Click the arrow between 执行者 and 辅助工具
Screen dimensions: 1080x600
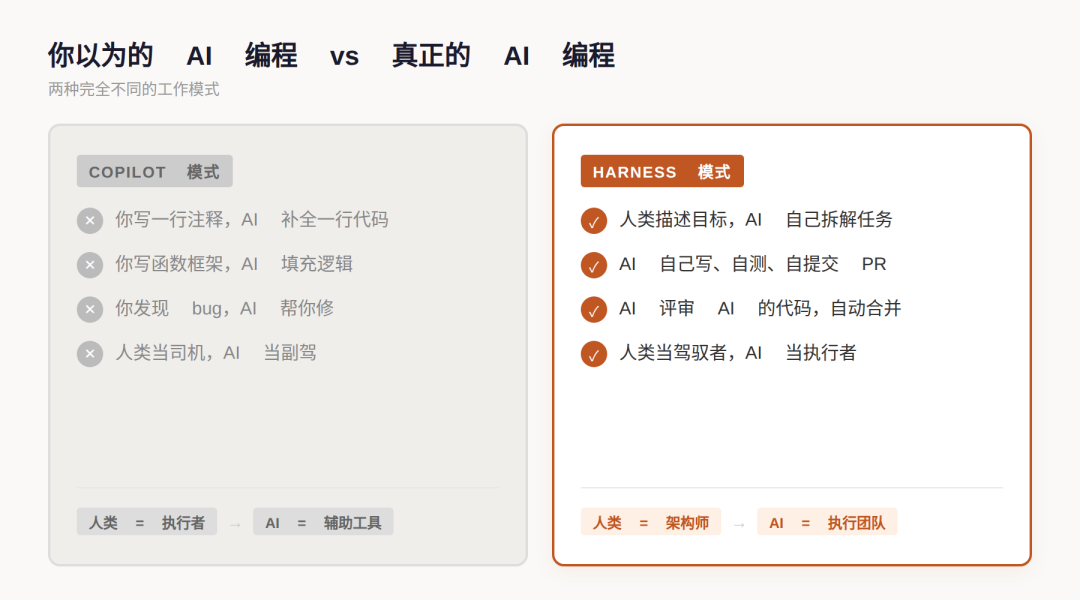click(235, 524)
